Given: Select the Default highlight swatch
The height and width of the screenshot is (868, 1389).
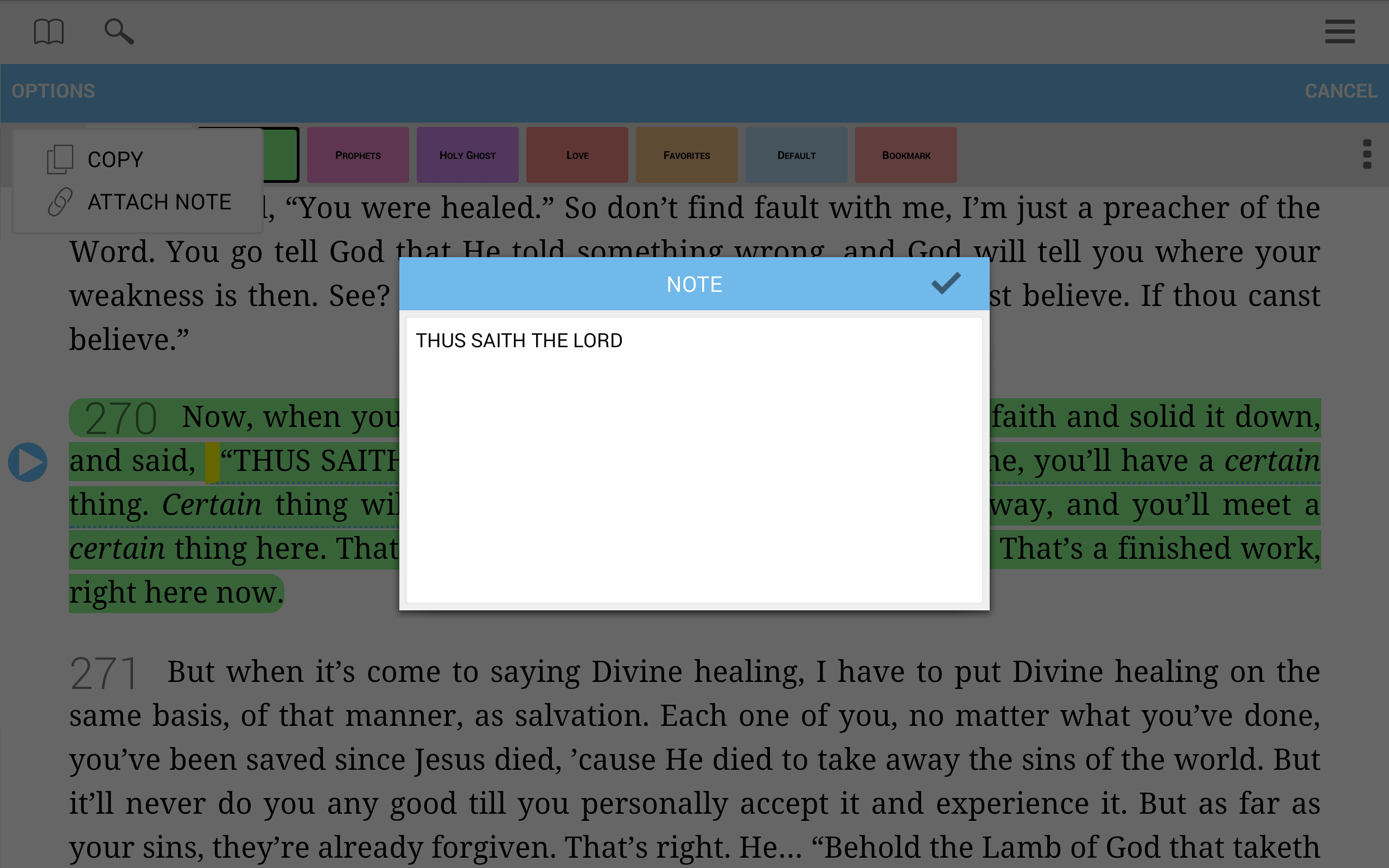Looking at the screenshot, I should 796,155.
